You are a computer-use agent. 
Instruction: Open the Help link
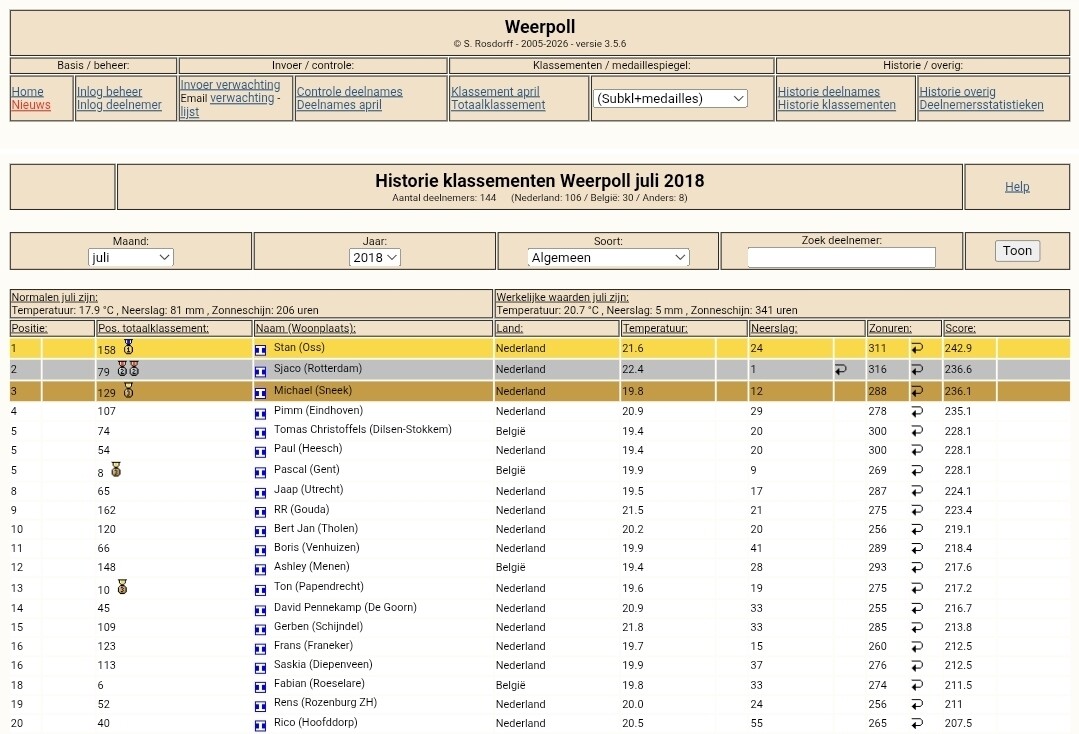click(x=1017, y=187)
